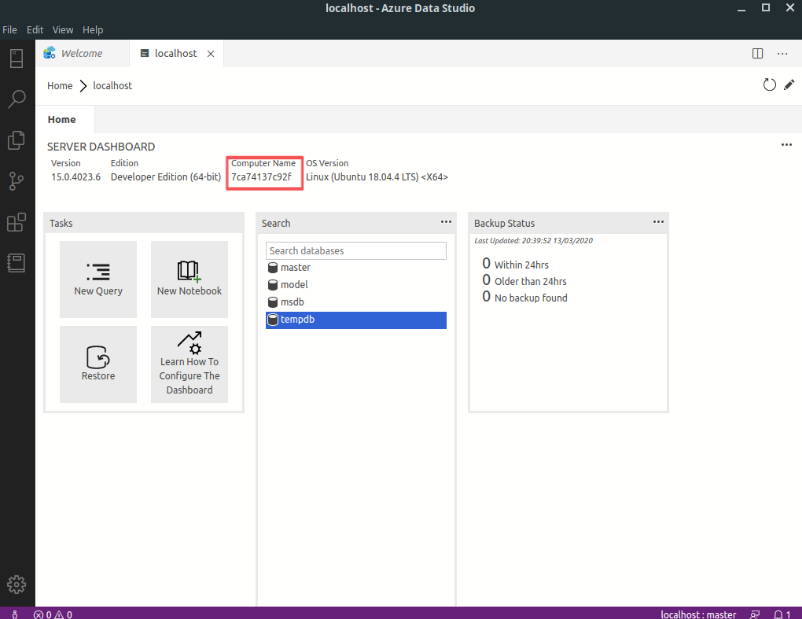Click errors and warnings status indicator

coord(53,614)
